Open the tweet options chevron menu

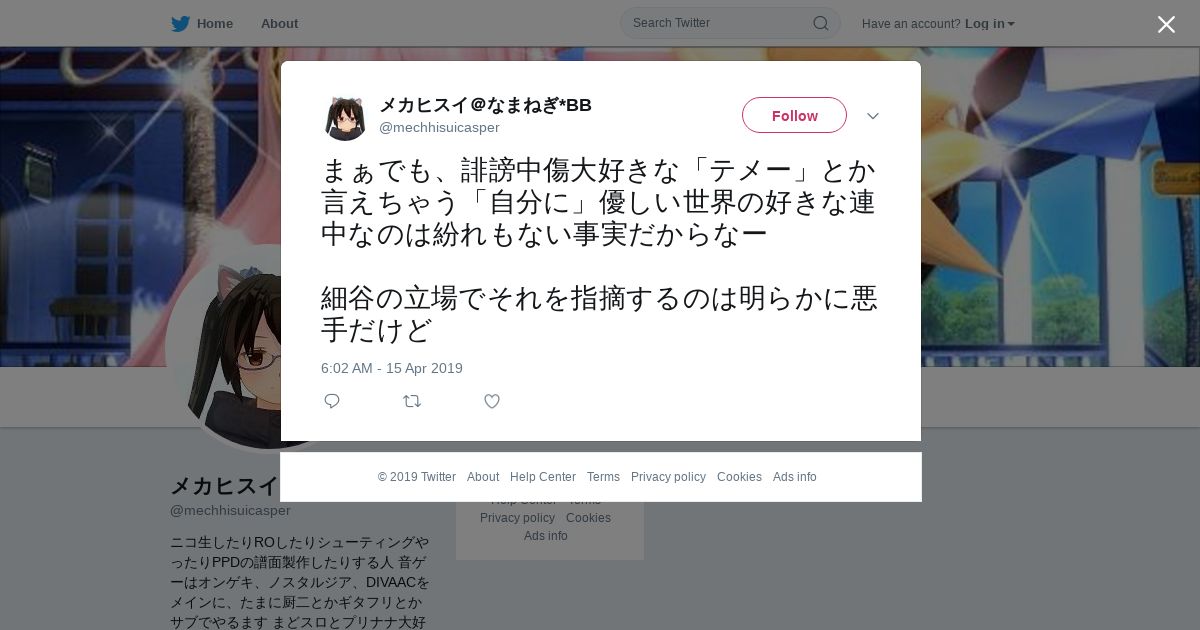872,116
